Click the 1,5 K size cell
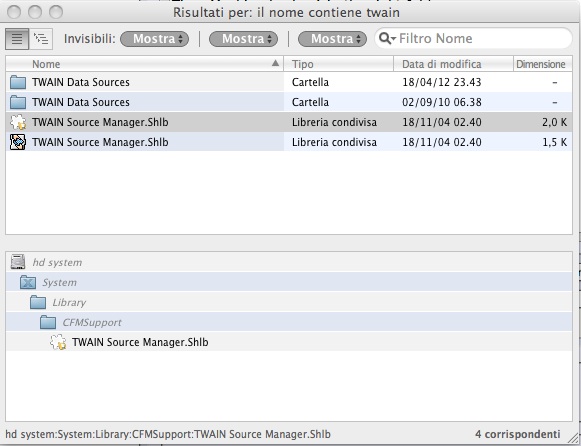Image resolution: width=581 pixels, height=446 pixels. point(554,142)
